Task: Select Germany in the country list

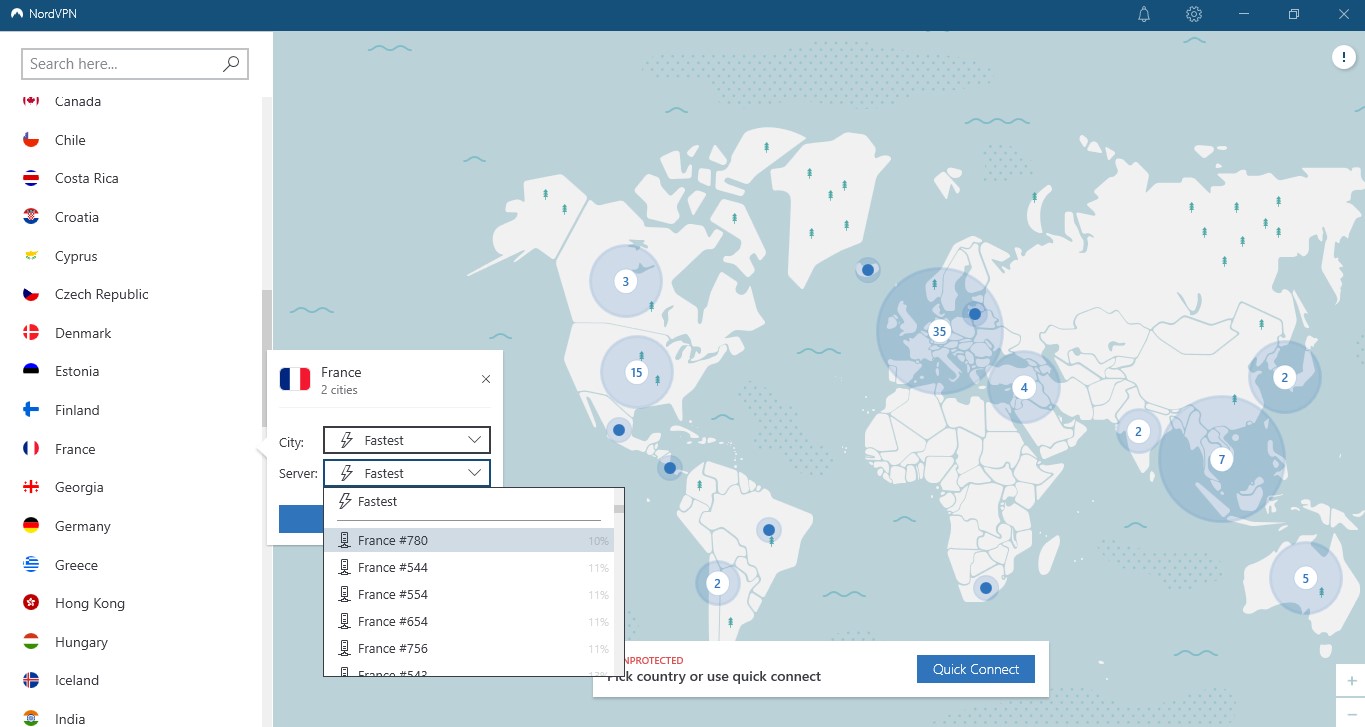Action: [82, 526]
